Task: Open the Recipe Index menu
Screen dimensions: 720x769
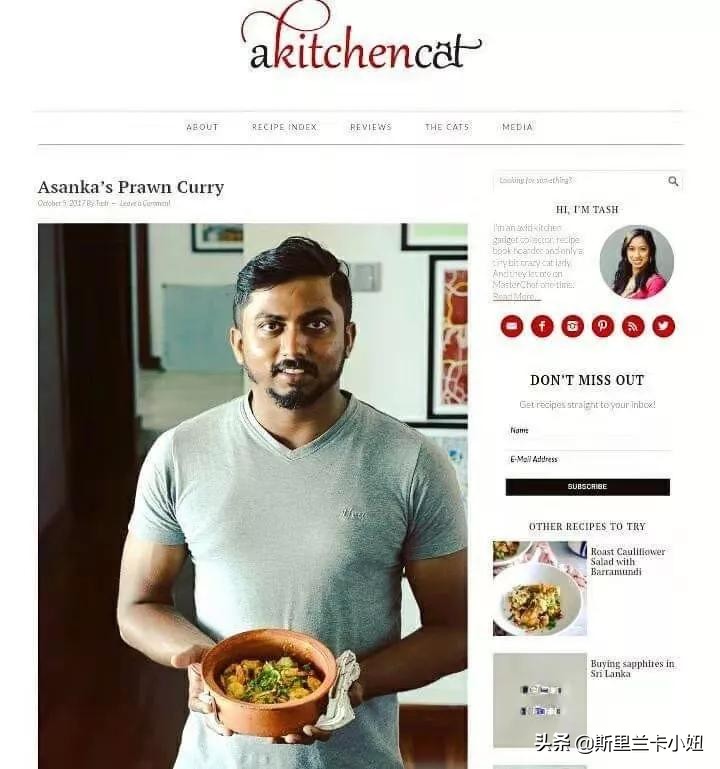Action: [x=284, y=127]
